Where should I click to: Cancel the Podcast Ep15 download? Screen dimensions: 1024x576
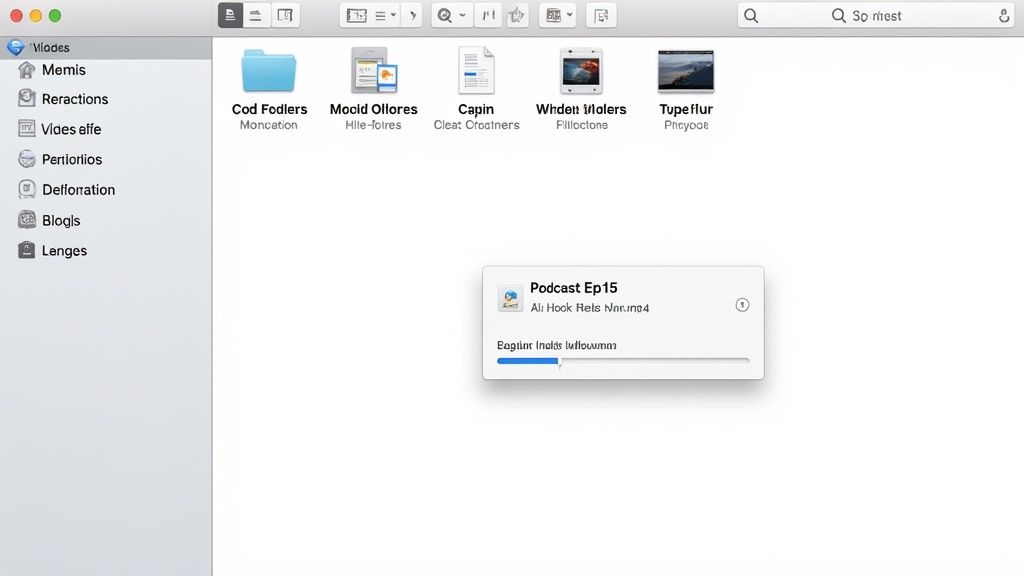(742, 304)
